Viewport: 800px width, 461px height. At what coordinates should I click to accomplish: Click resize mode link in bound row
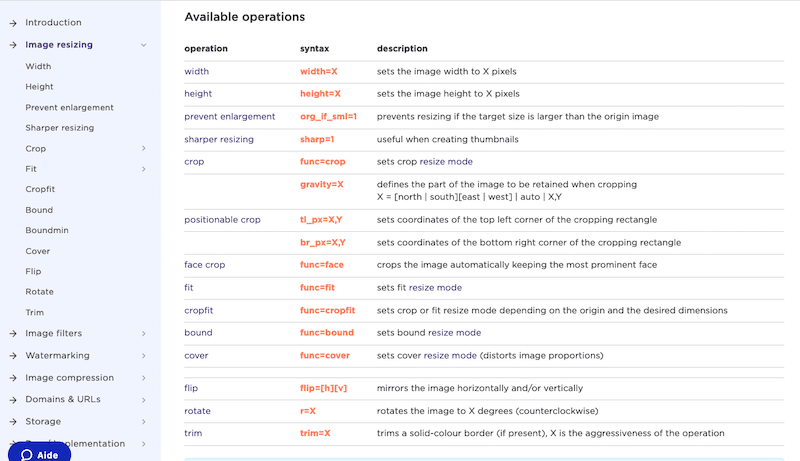pyautogui.click(x=455, y=332)
